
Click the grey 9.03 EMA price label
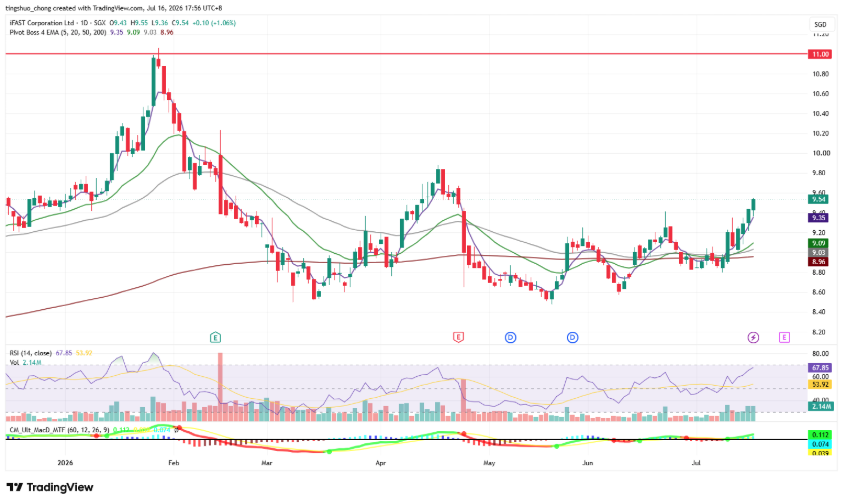[x=819, y=253]
